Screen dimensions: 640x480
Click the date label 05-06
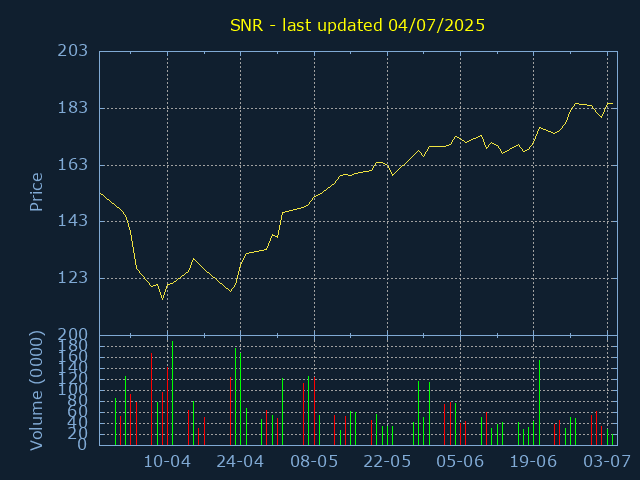[460, 462]
